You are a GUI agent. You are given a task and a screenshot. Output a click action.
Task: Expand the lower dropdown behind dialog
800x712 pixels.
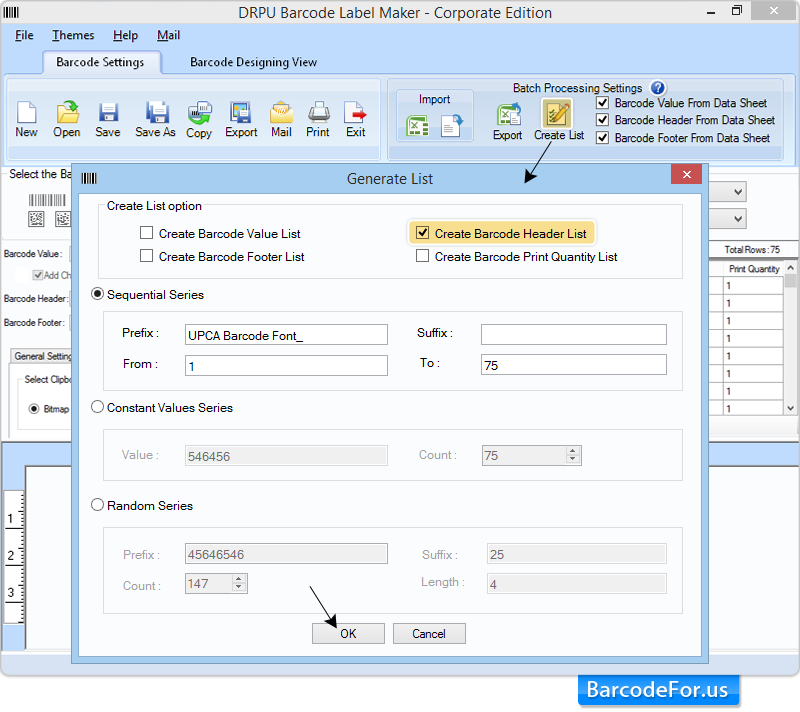coord(738,219)
